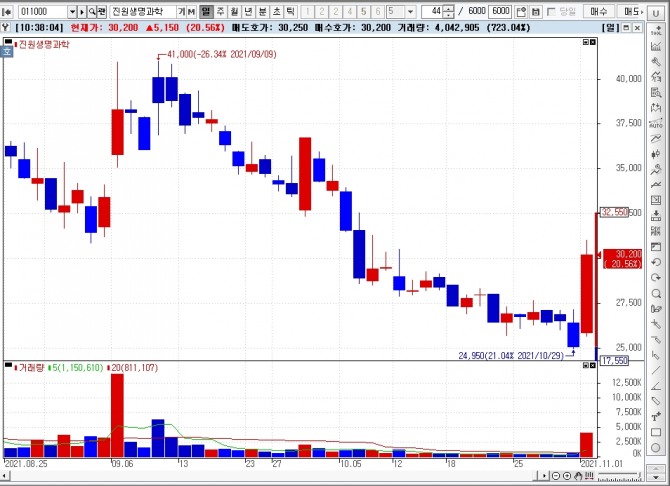This screenshot has height=486, width=670.
Task: Click the chart zoom slider at the bottom right
Action: (x=620, y=476)
